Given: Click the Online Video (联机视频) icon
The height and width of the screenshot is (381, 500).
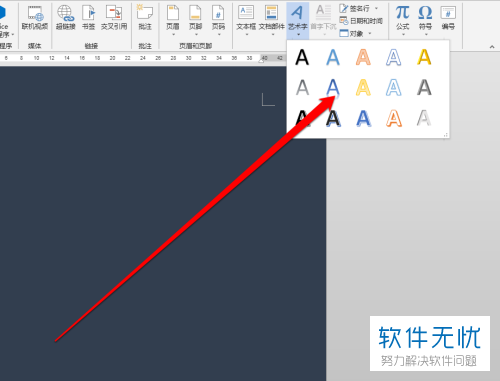Looking at the screenshot, I should [x=35, y=18].
